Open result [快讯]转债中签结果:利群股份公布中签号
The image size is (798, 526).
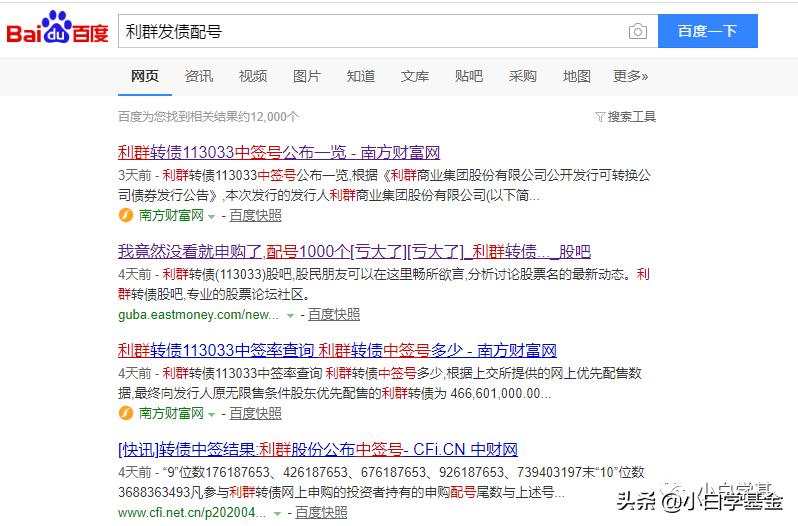click(x=318, y=449)
